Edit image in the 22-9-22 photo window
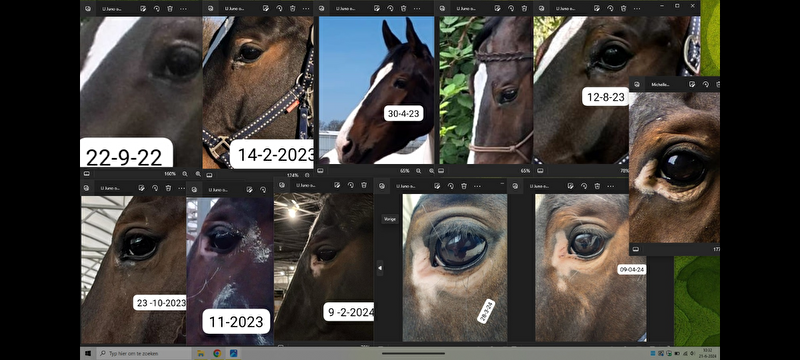This screenshot has height=360, width=800. [143, 9]
